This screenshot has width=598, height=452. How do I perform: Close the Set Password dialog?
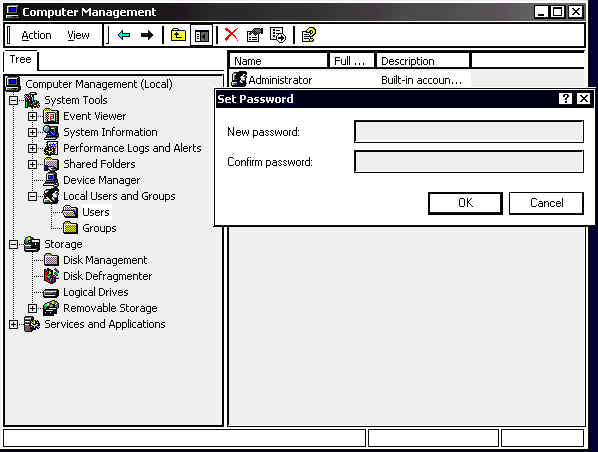(584, 99)
